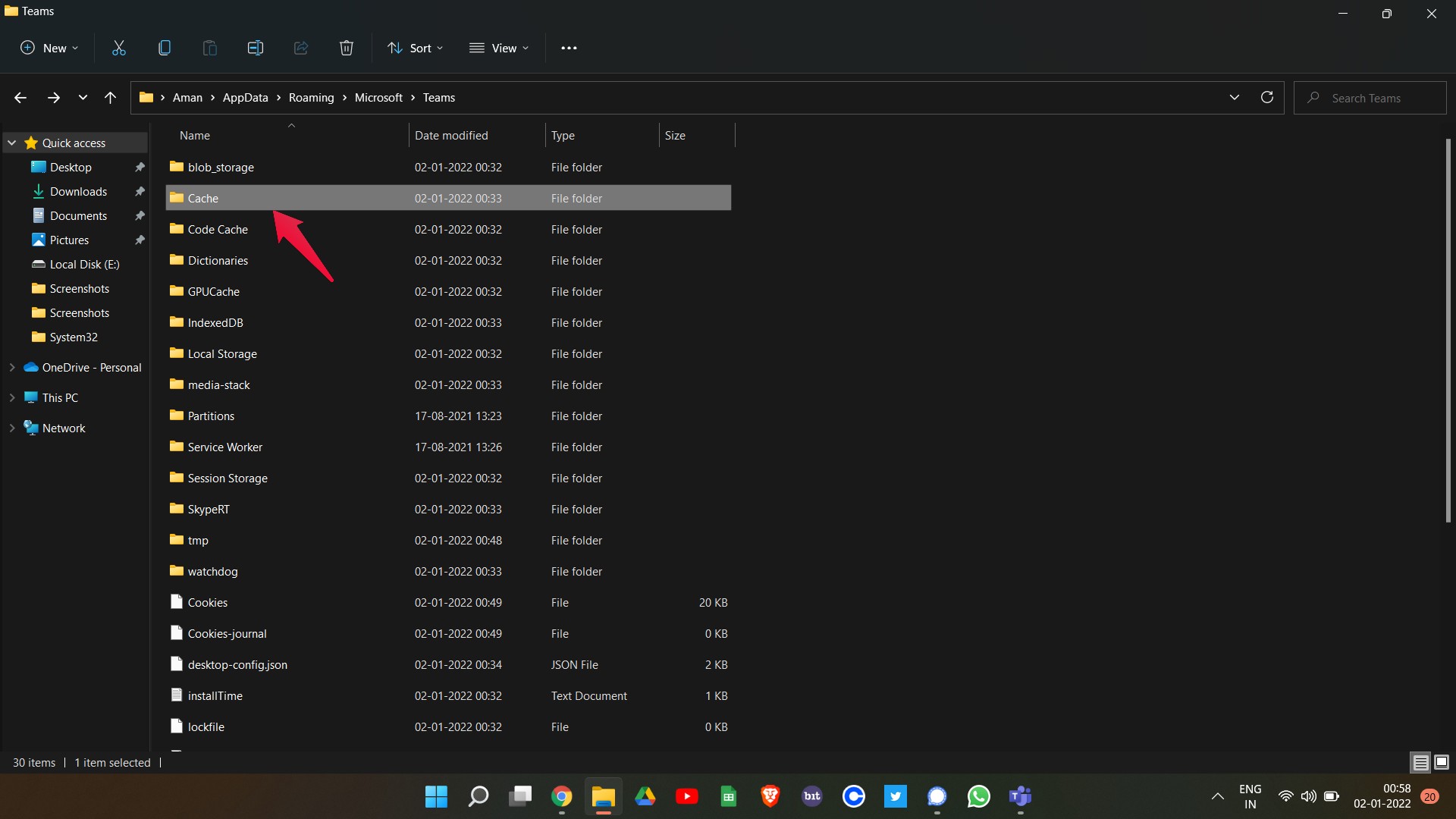Click the desktop-config.json file
This screenshot has width=1456, height=819.
click(238, 664)
